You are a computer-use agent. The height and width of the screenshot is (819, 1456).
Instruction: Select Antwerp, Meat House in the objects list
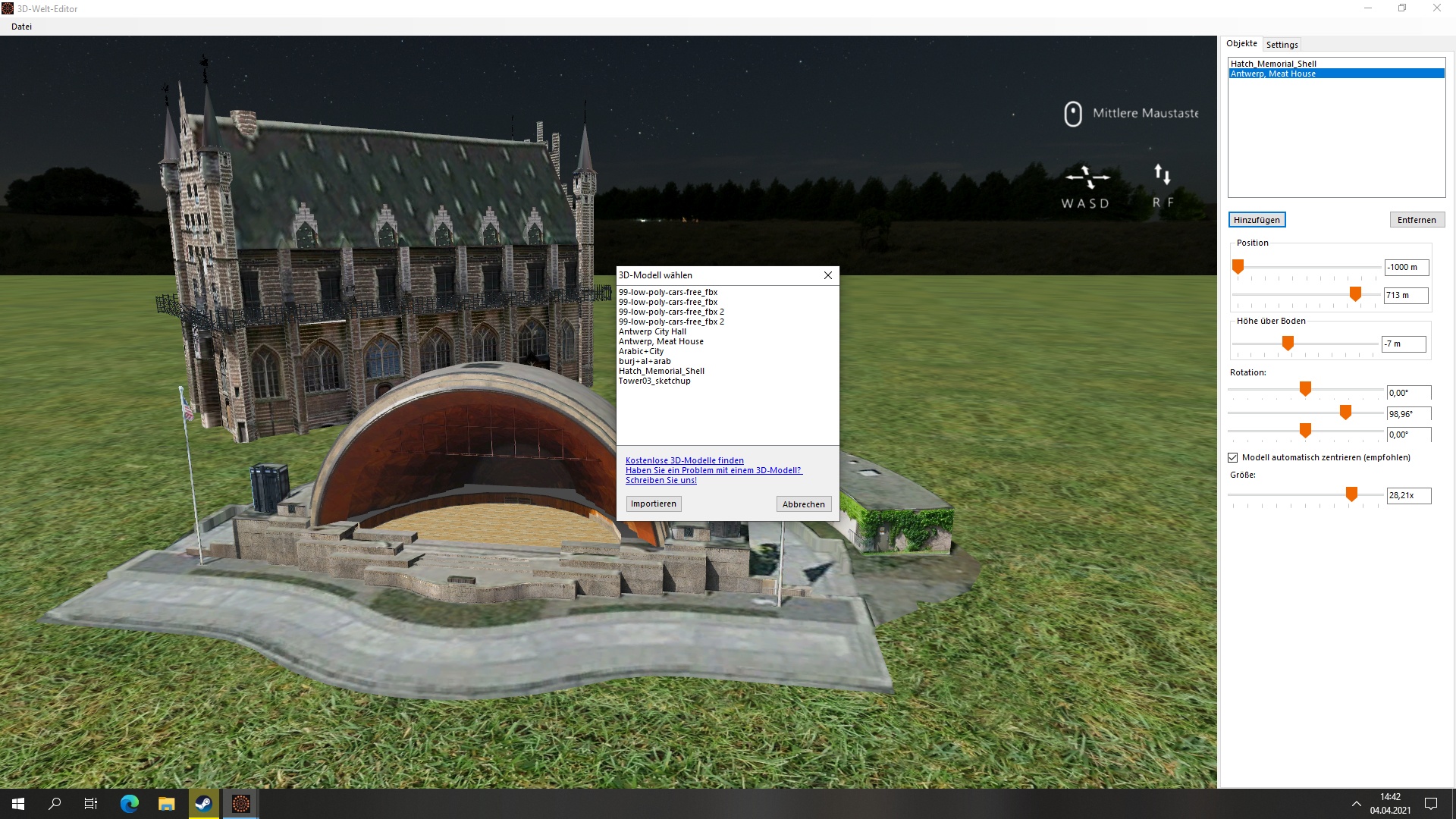[1336, 74]
